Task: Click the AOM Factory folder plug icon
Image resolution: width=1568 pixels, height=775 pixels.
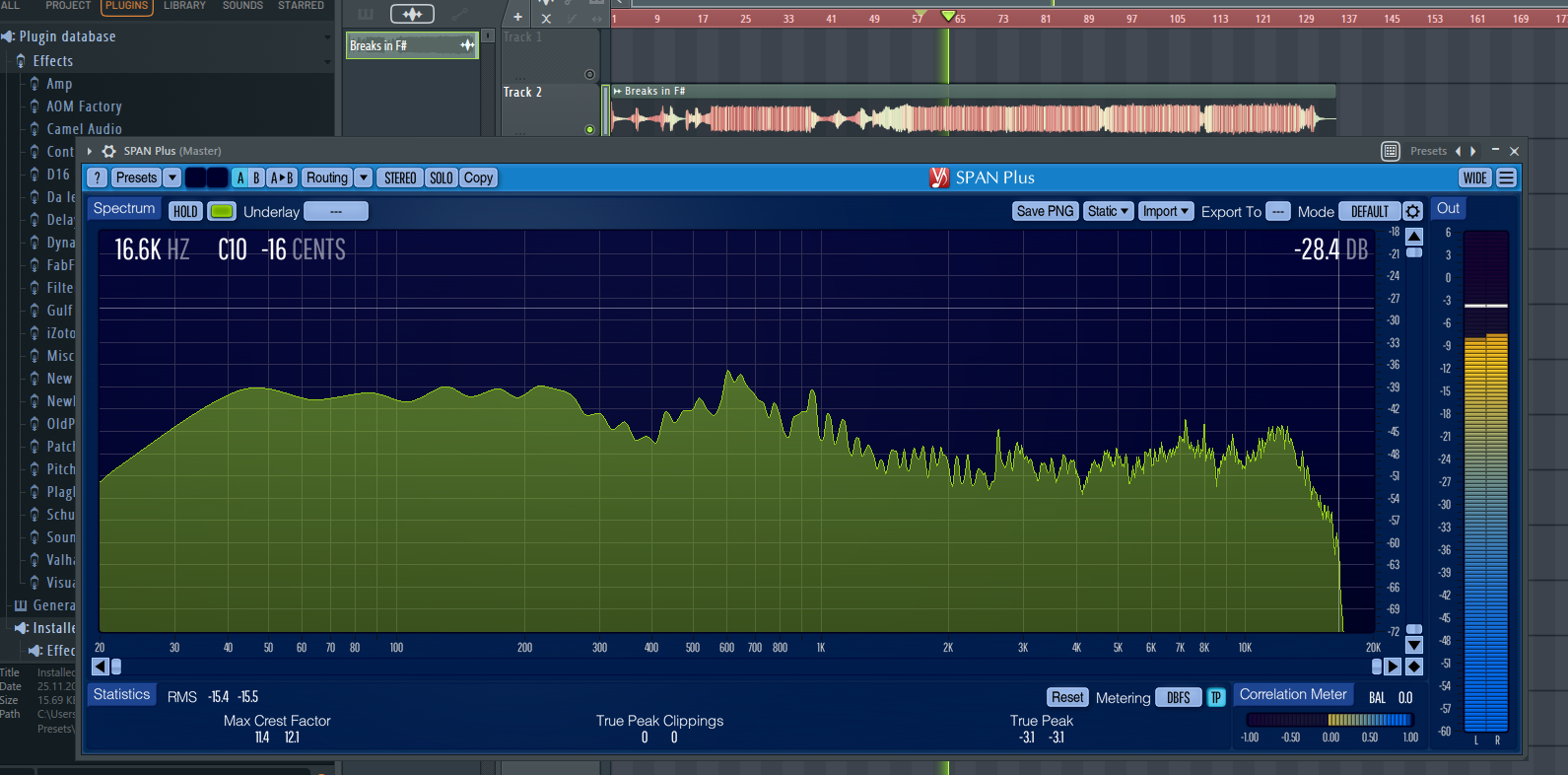Action: 34,106
